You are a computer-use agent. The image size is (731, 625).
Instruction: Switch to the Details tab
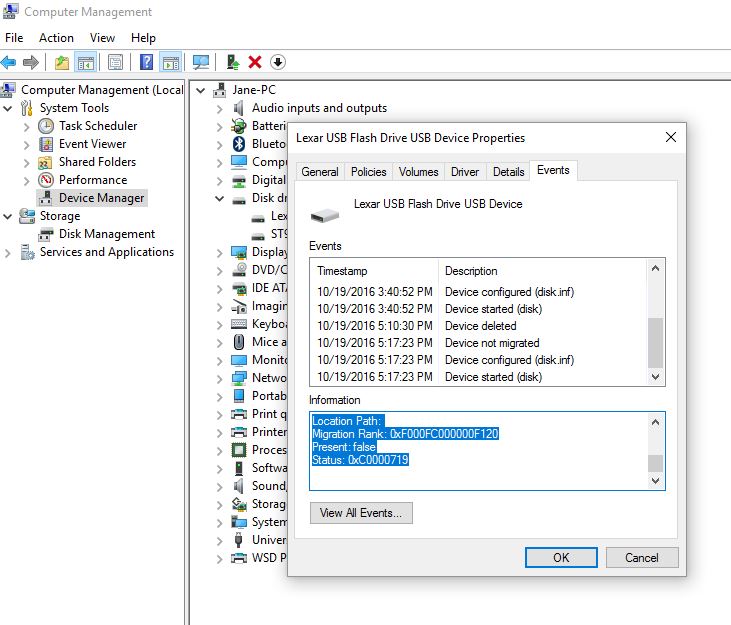point(509,172)
